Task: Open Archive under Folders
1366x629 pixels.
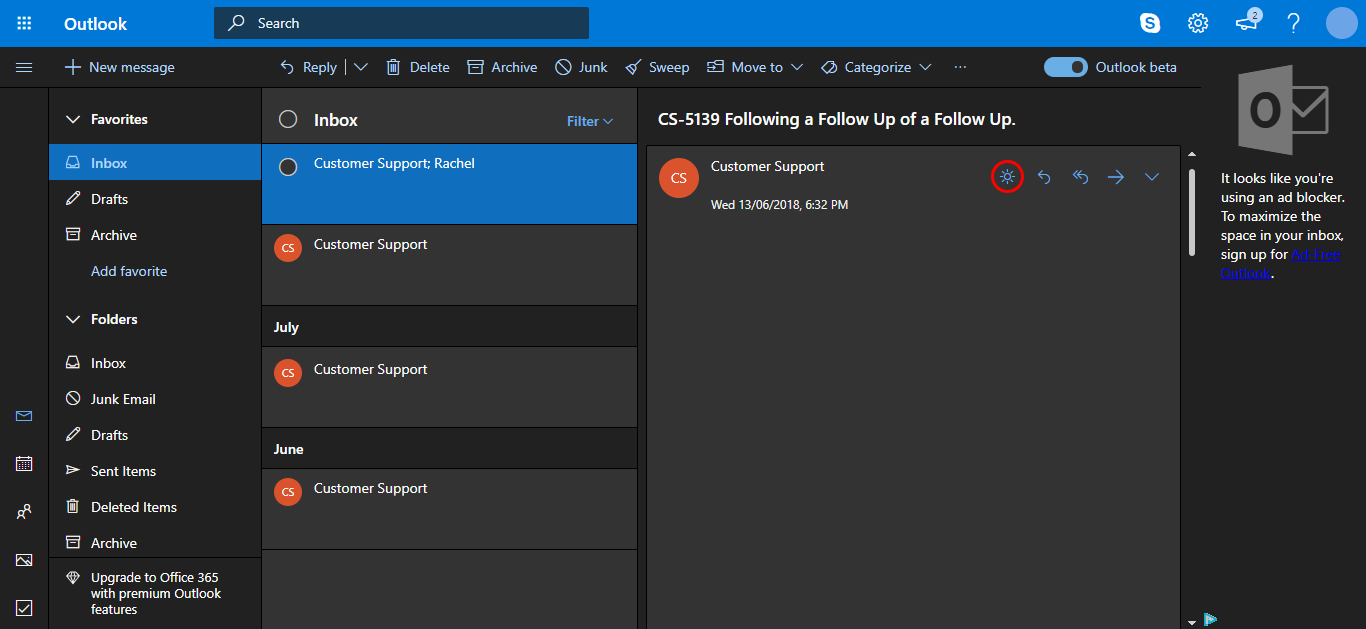Action: coord(155,542)
